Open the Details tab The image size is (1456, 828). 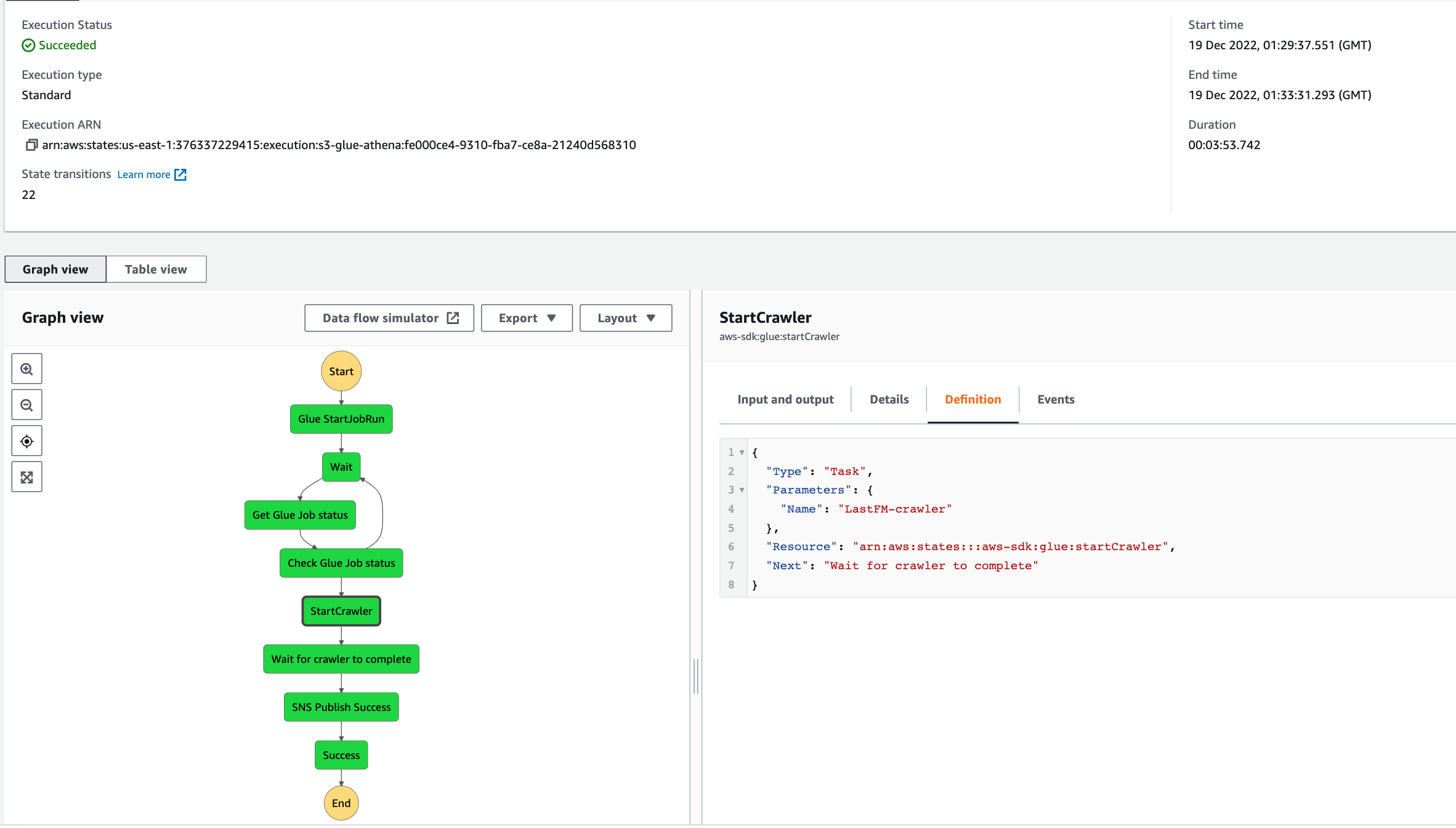[x=889, y=399]
